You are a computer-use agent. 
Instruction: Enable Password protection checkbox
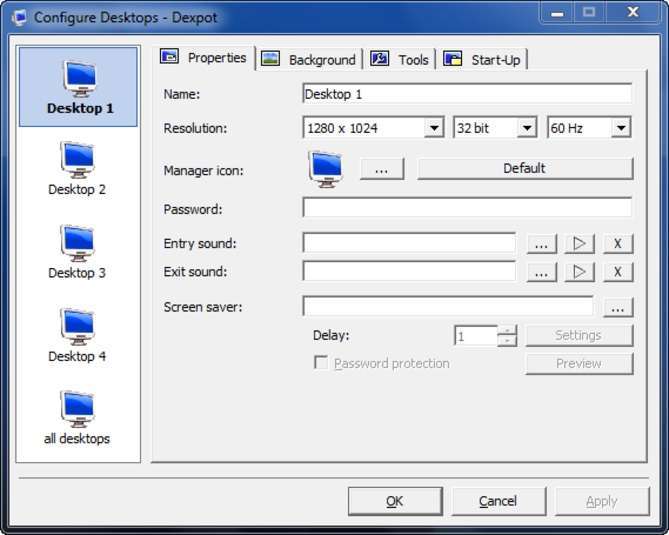point(321,363)
